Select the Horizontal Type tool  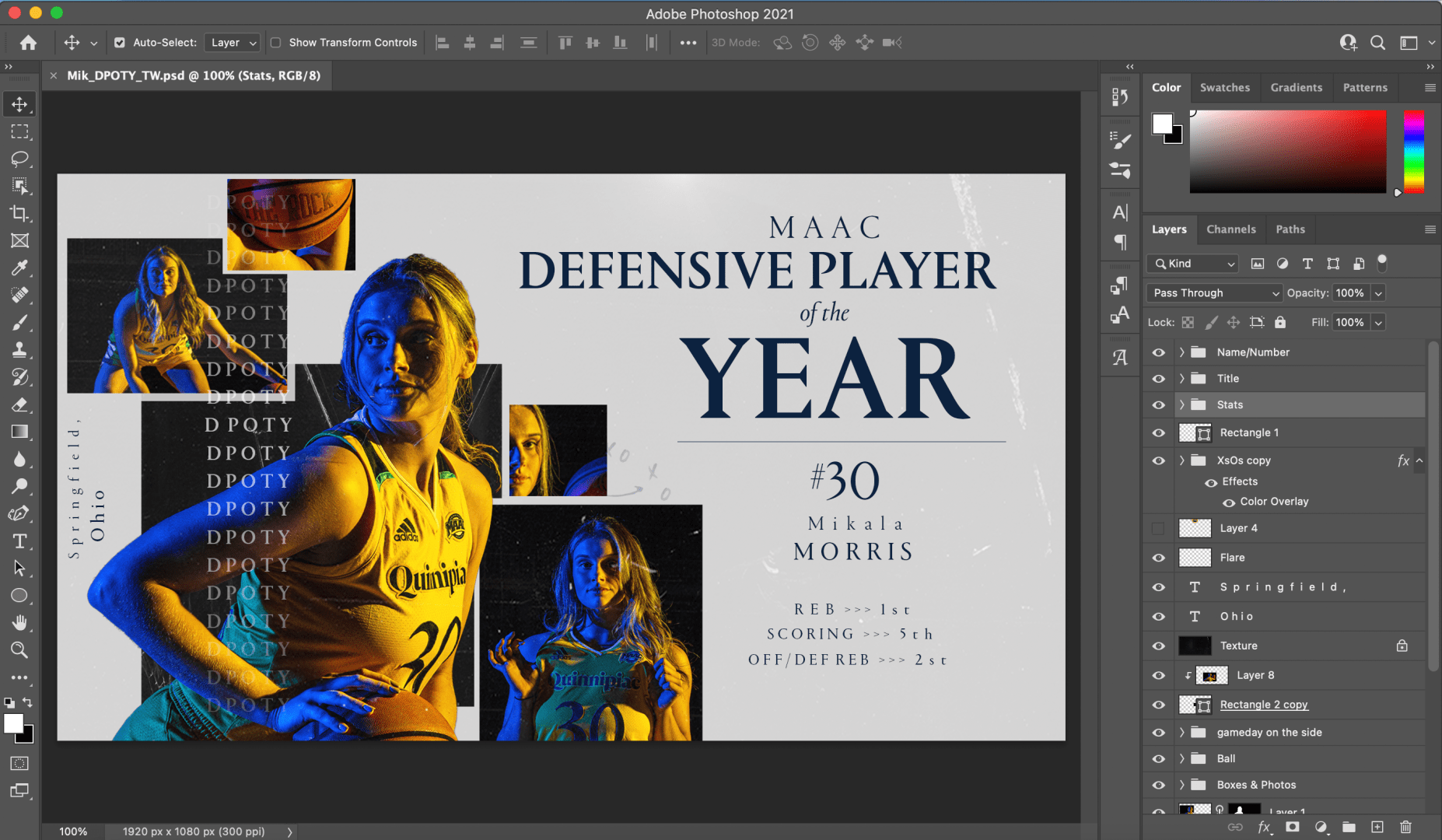[x=19, y=541]
